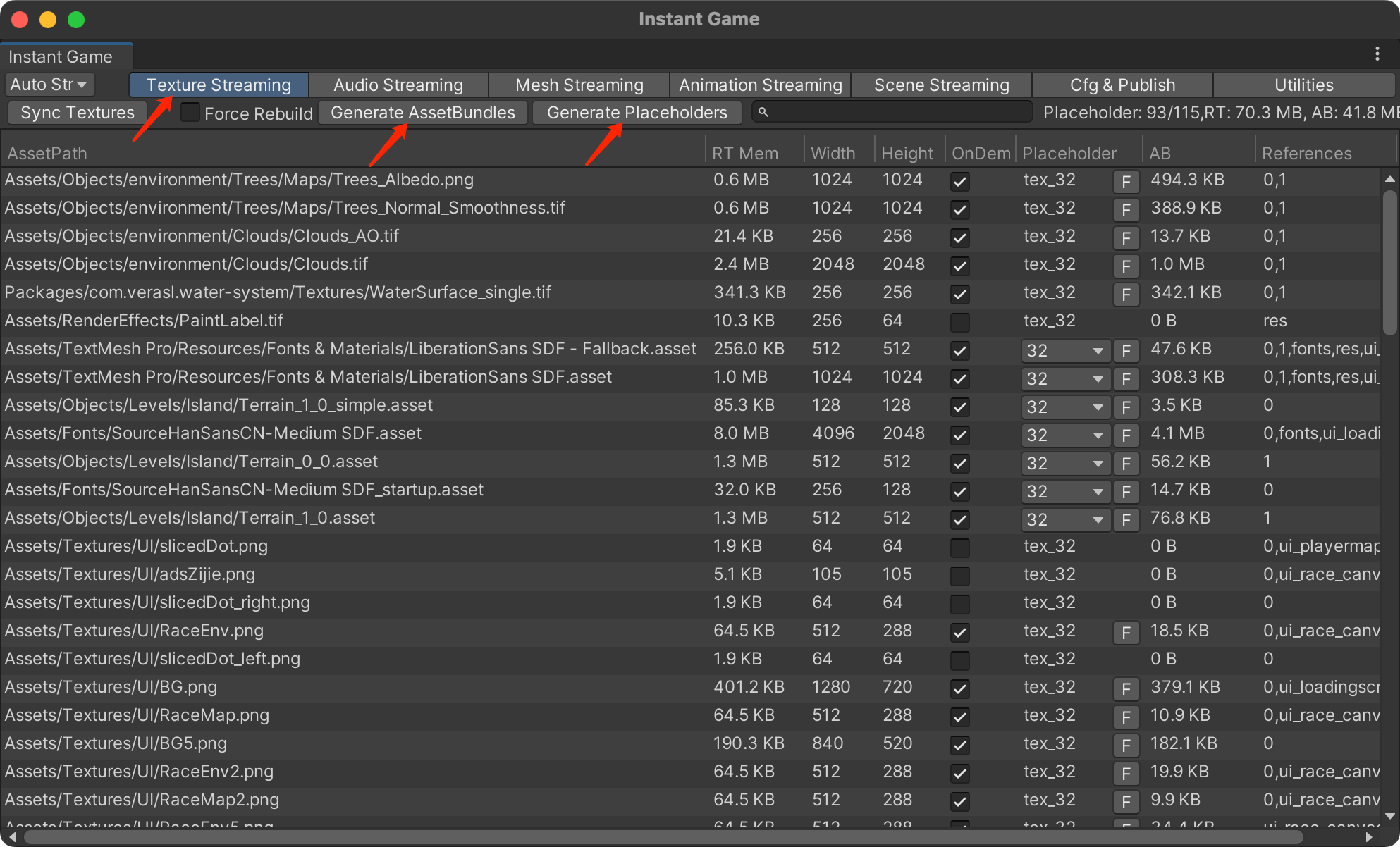This screenshot has height=847, width=1400.
Task: Click the F button for Clouds.tif row
Action: click(x=1126, y=266)
